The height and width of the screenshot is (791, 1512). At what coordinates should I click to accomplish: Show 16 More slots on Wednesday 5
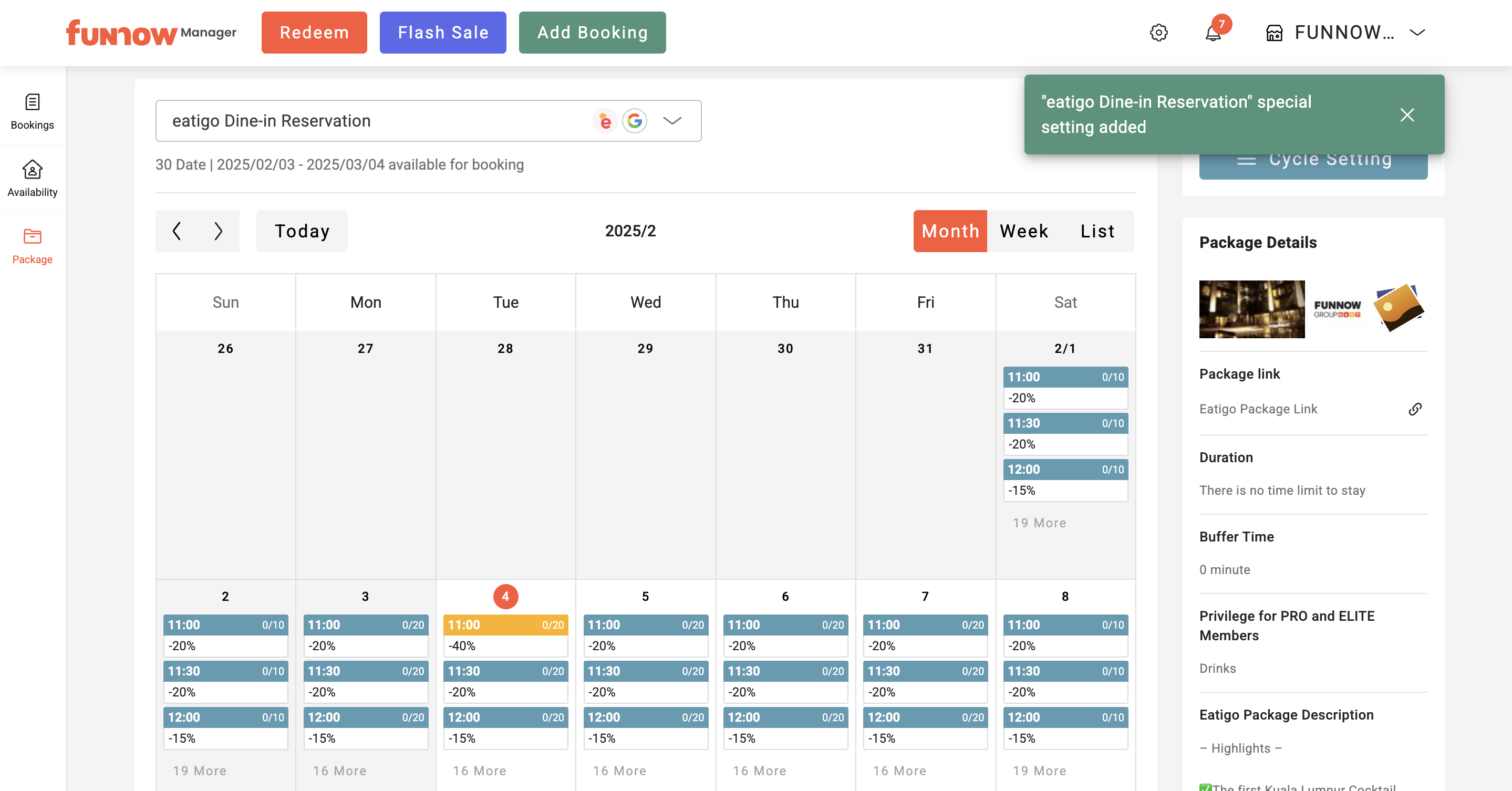(619, 771)
